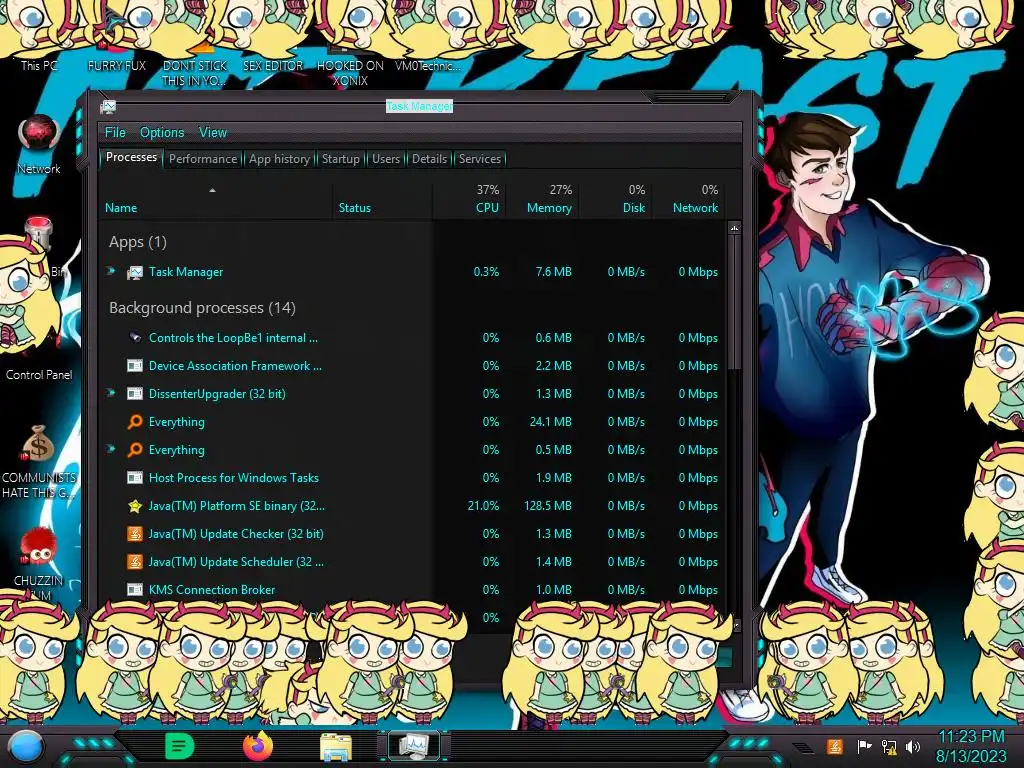Go to the Users tab

385,159
